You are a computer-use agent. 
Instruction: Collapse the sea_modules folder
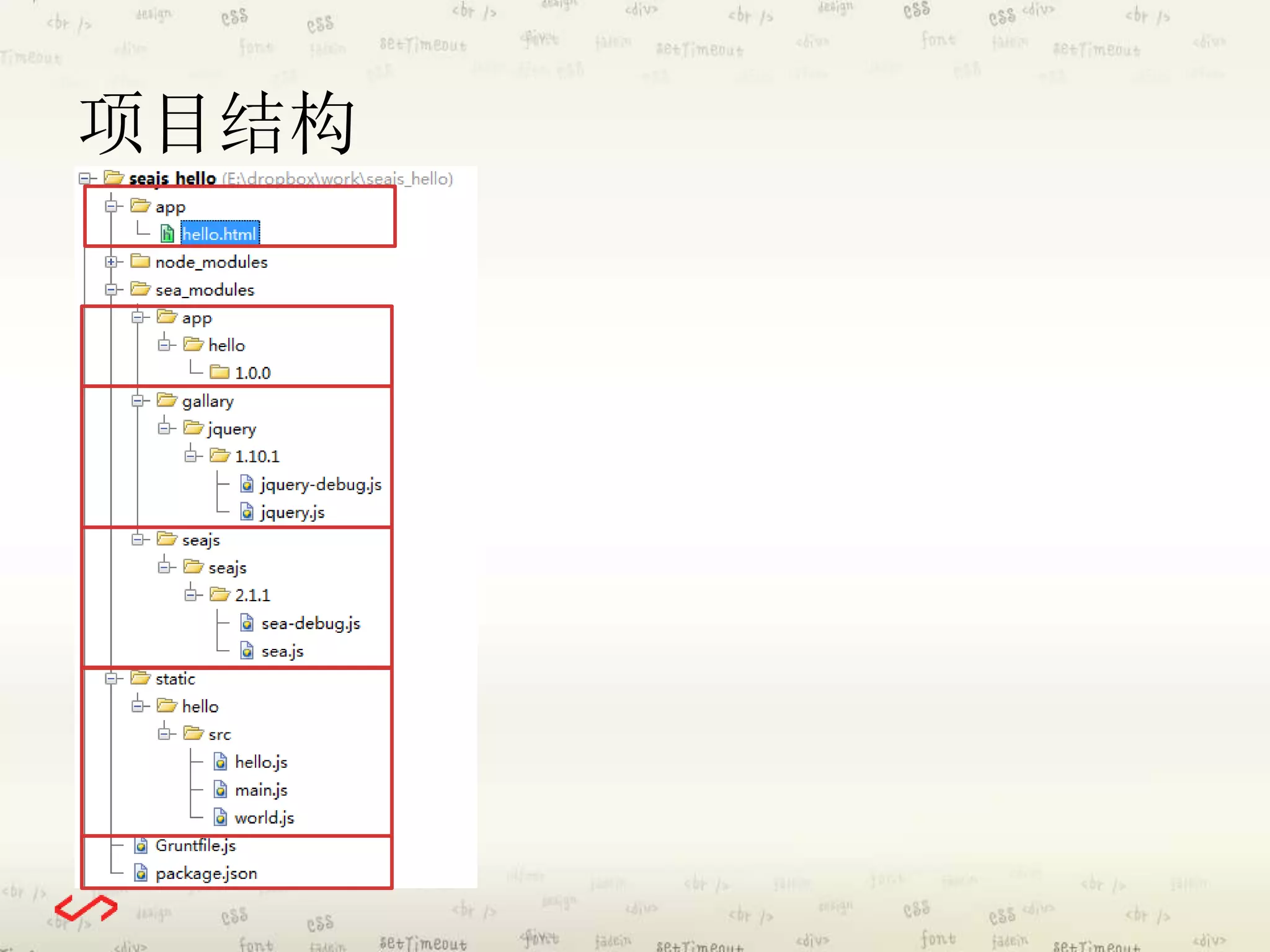[x=111, y=289]
